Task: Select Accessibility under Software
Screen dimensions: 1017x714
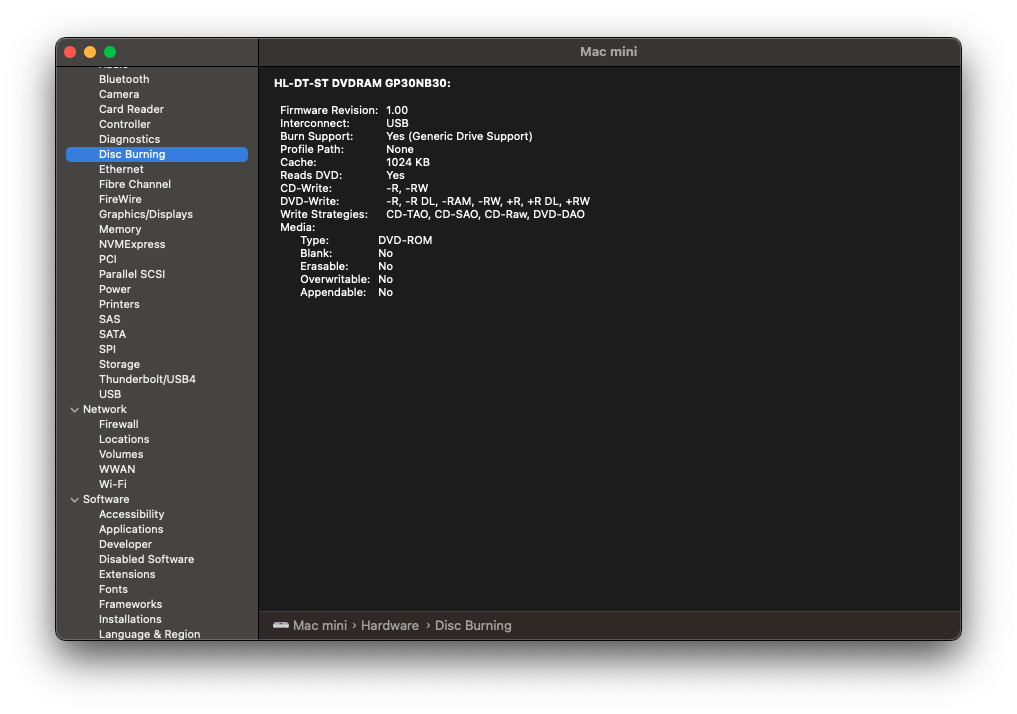Action: click(x=132, y=514)
